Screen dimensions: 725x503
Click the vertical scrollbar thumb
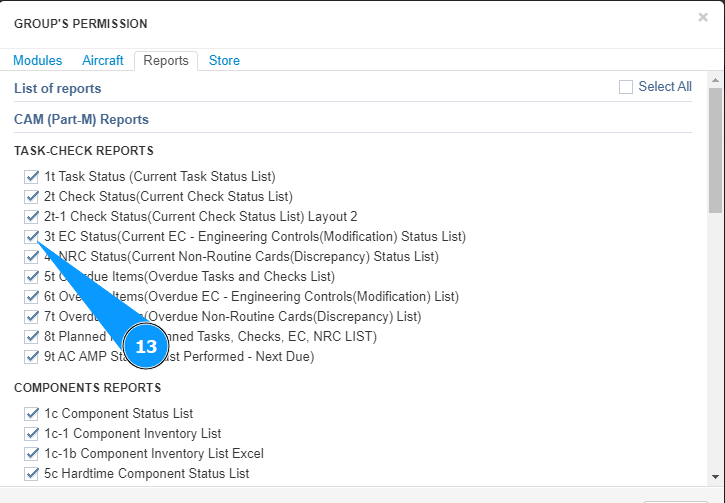tap(715, 150)
